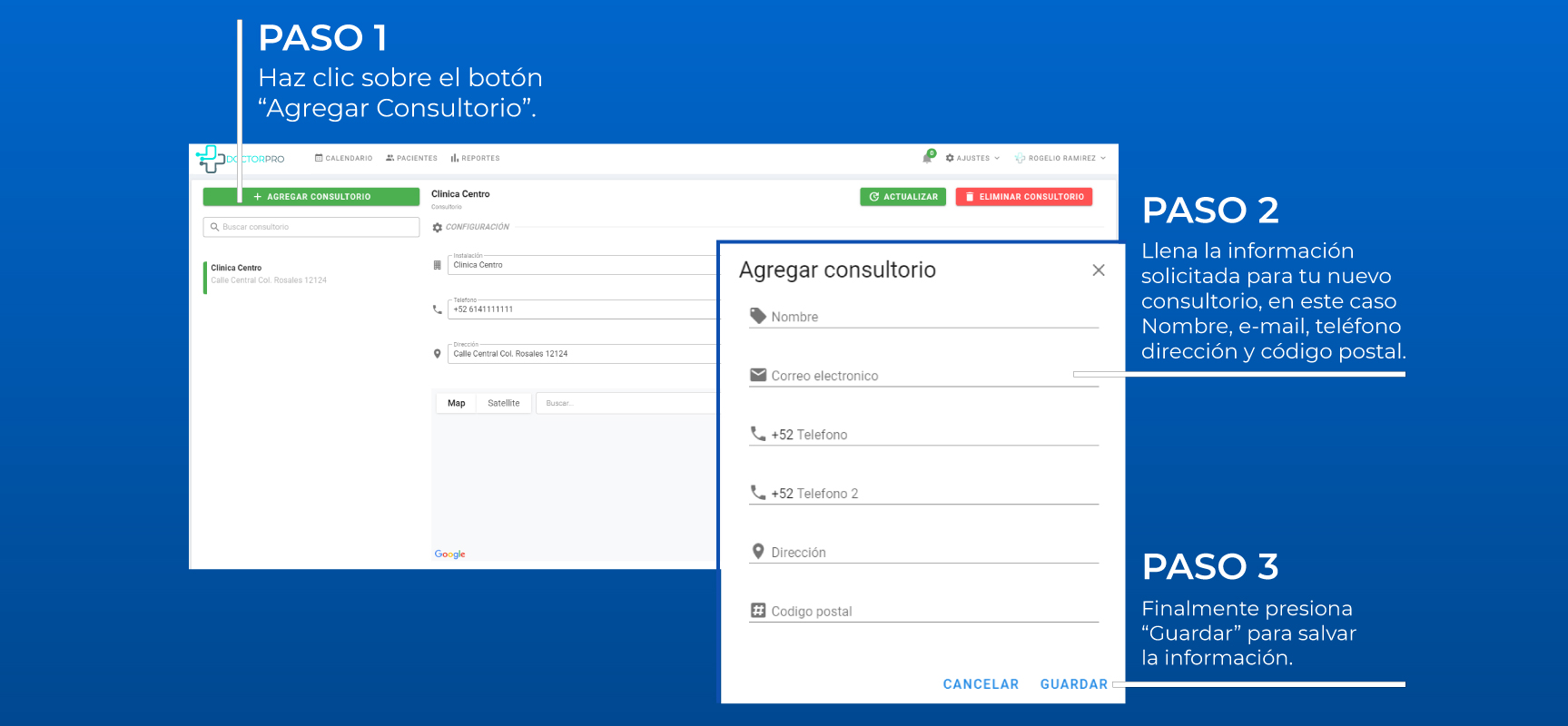This screenshot has width=1568, height=726.
Task: Click the Configuración gear icon
Action: point(438,228)
